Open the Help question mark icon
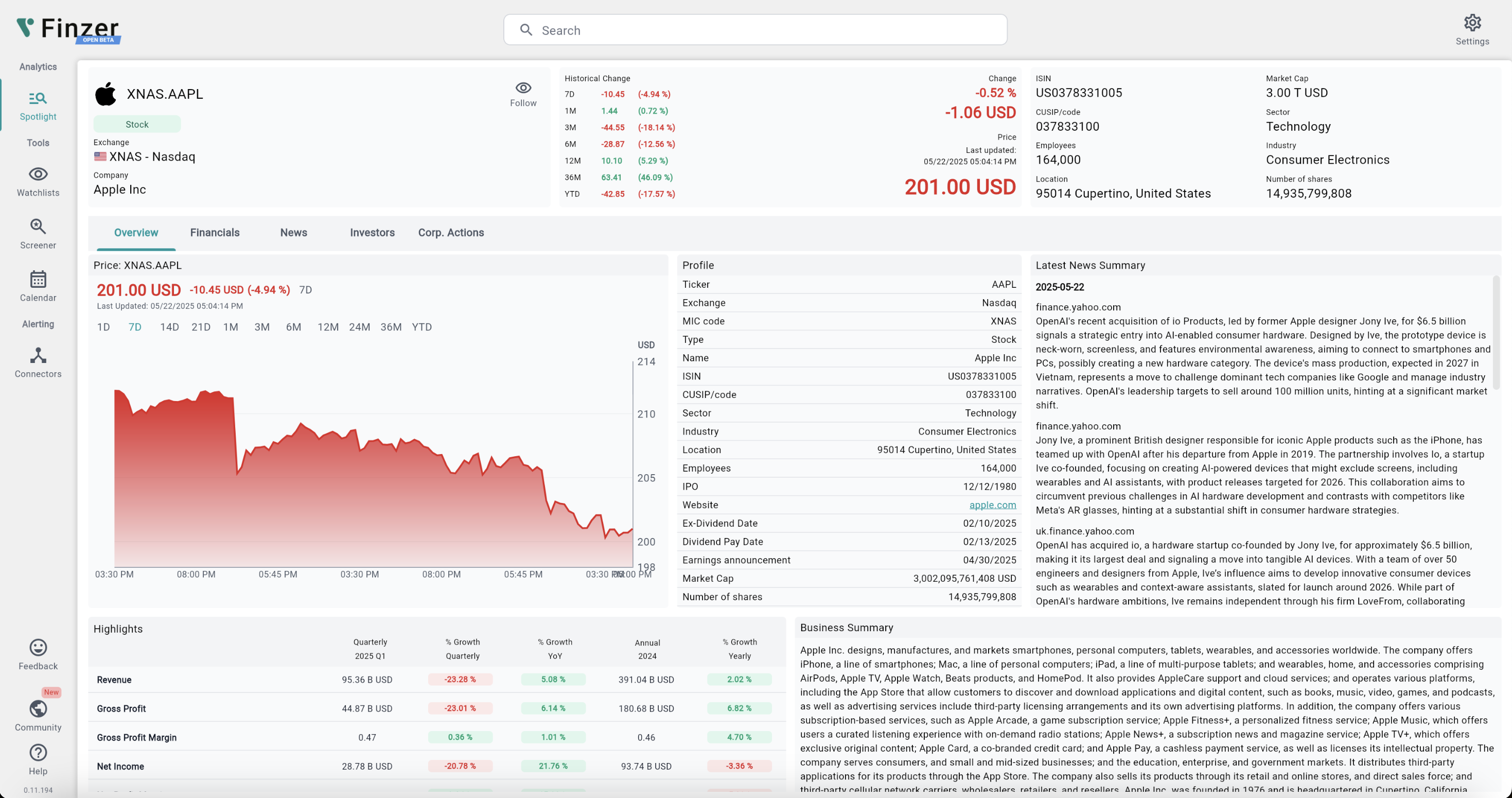 tap(38, 752)
